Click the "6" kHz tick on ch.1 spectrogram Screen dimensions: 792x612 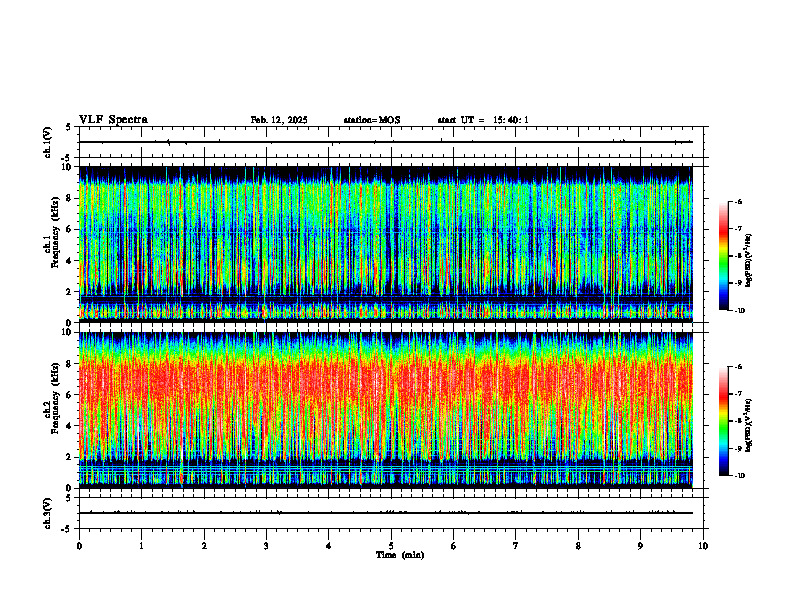69,230
